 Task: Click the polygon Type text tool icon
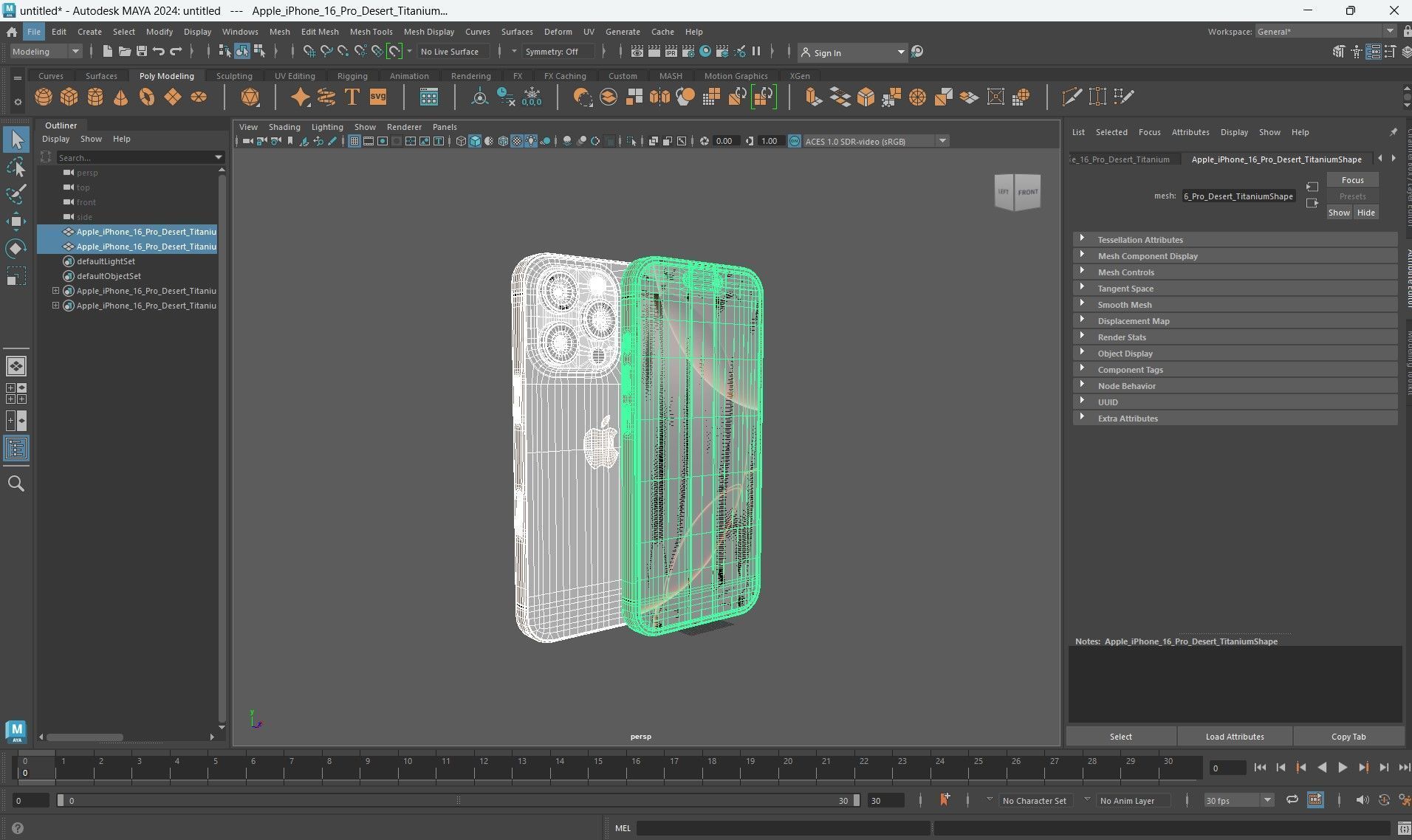(352, 97)
